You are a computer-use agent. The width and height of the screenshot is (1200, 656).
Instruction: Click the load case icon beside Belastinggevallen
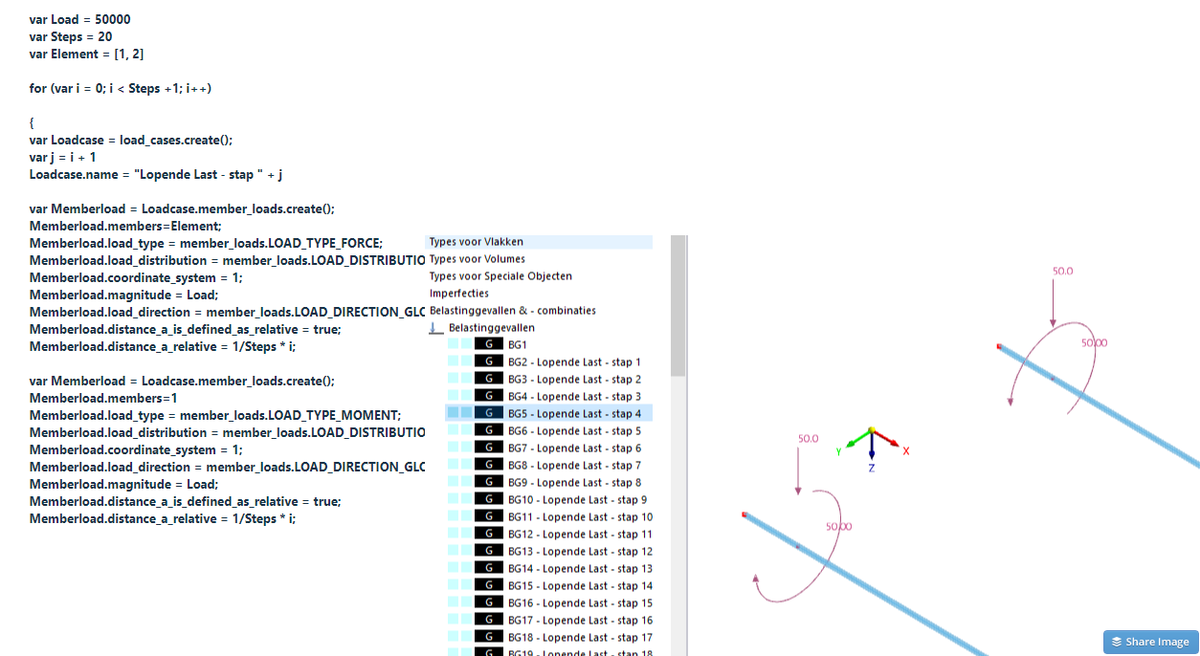pos(436,328)
